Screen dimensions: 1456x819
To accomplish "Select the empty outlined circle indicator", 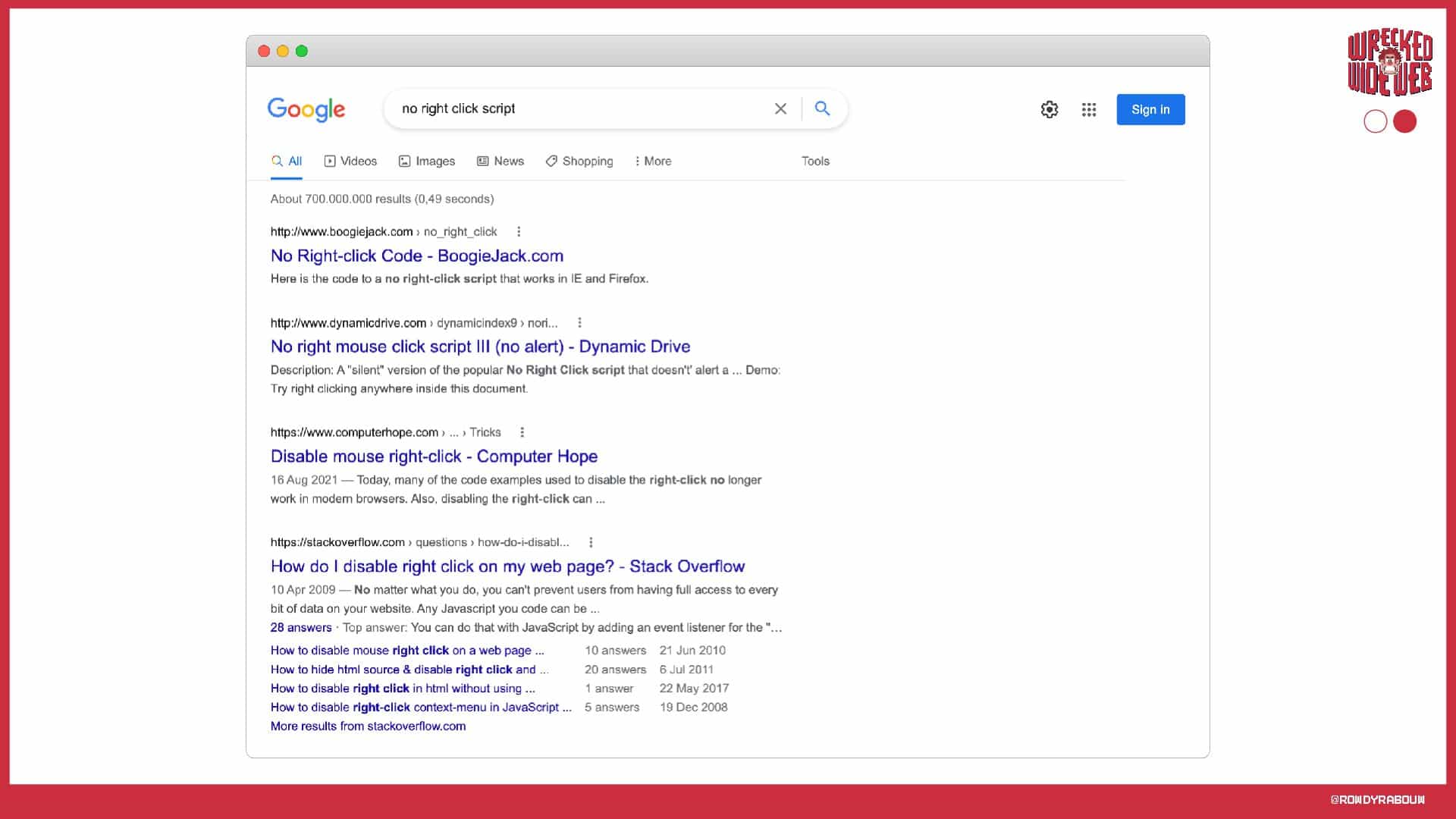I will pos(1375,121).
